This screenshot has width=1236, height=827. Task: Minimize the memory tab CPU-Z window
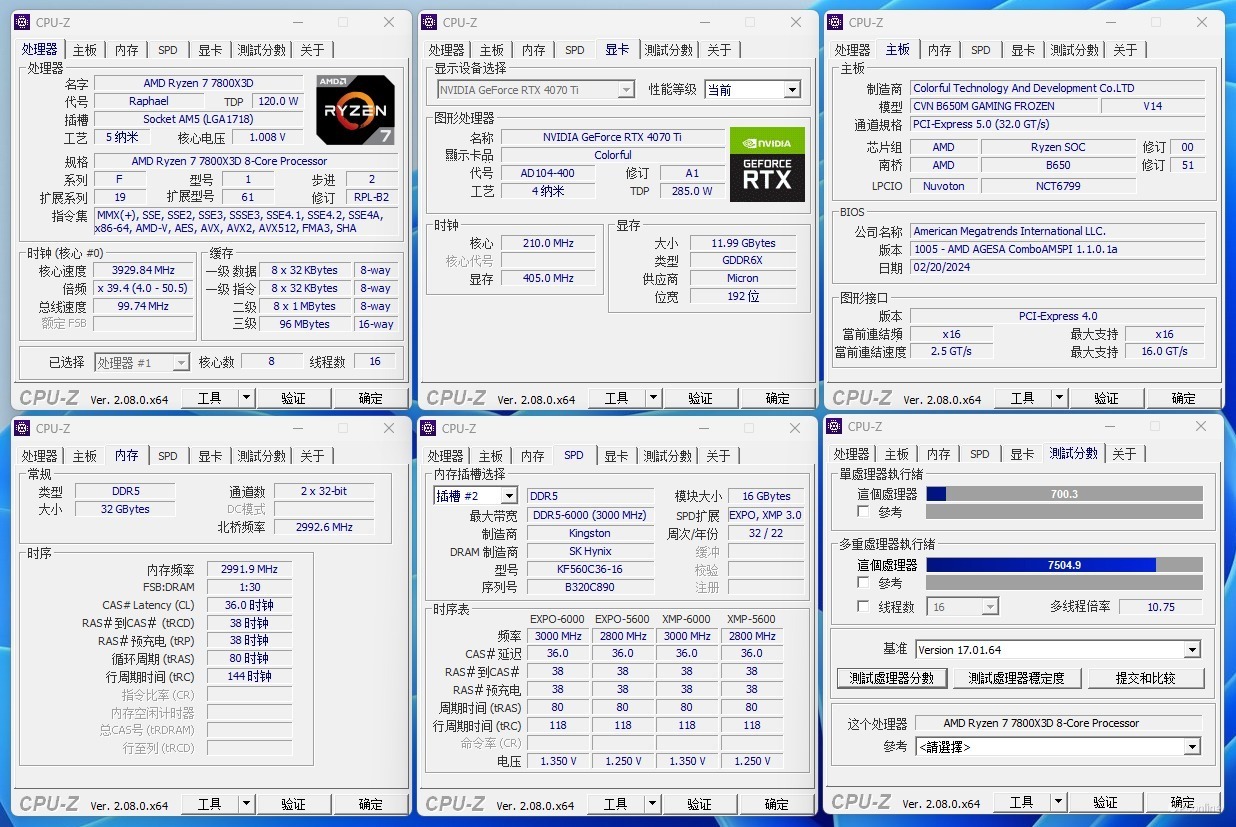click(298, 428)
